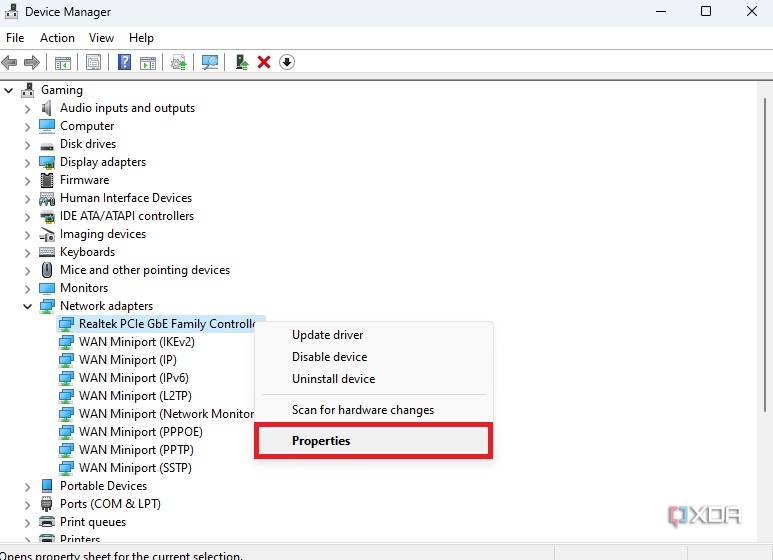This screenshot has width=773, height=560.
Task: Expand the Keyboards category
Action: [x=28, y=253]
